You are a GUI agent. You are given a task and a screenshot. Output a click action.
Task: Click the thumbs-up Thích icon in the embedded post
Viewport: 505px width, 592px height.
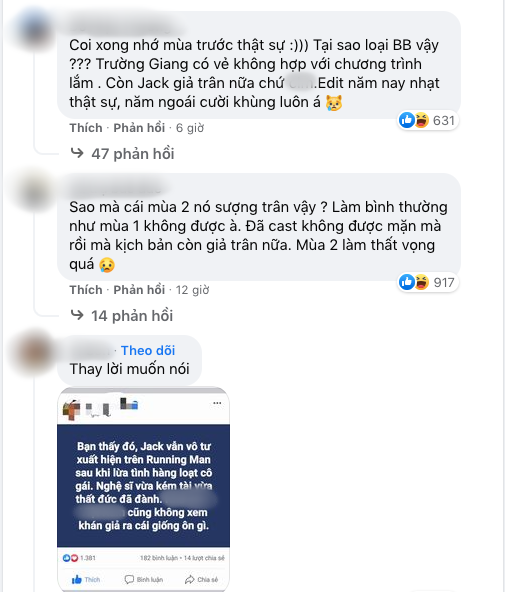(77, 579)
